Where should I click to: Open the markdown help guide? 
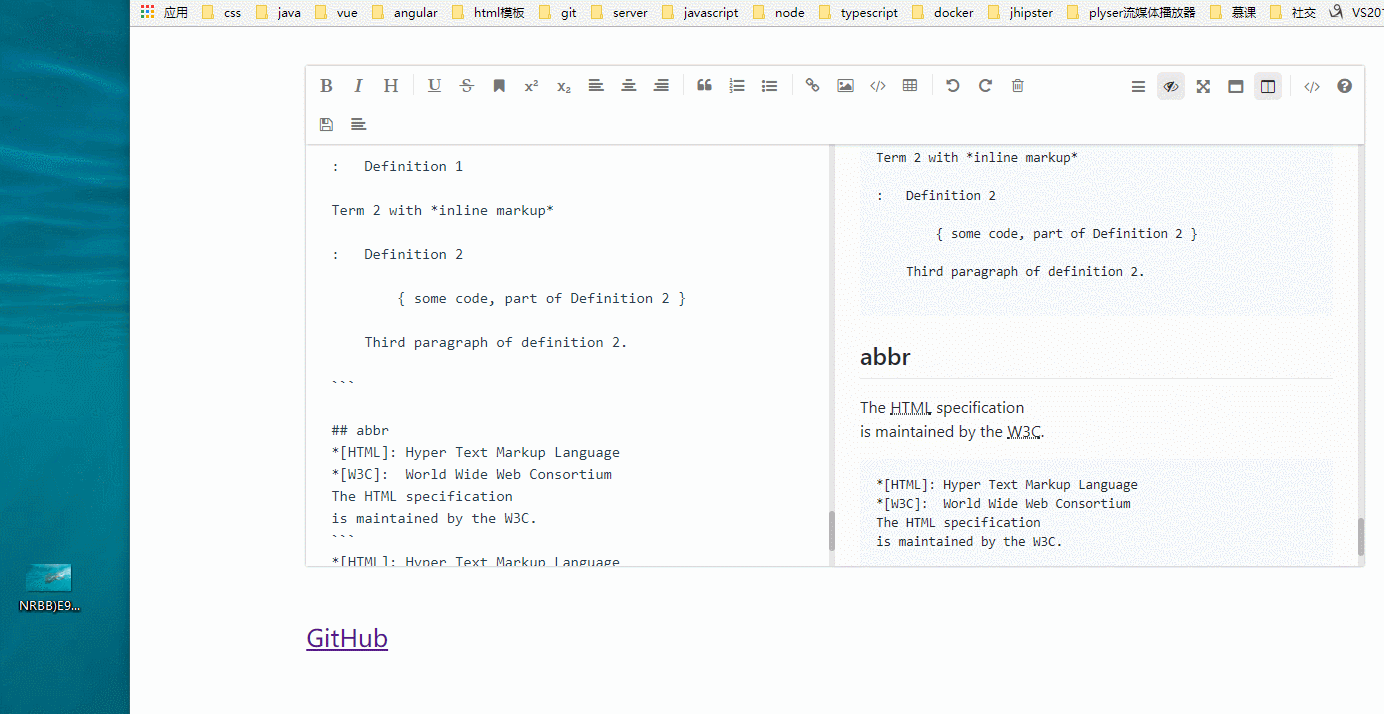pos(1344,86)
